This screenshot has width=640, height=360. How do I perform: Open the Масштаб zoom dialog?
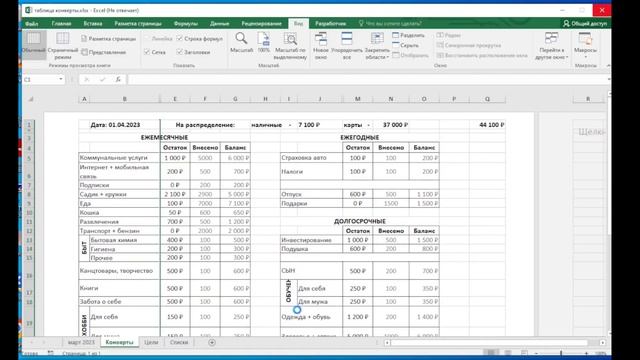pyautogui.click(x=241, y=43)
